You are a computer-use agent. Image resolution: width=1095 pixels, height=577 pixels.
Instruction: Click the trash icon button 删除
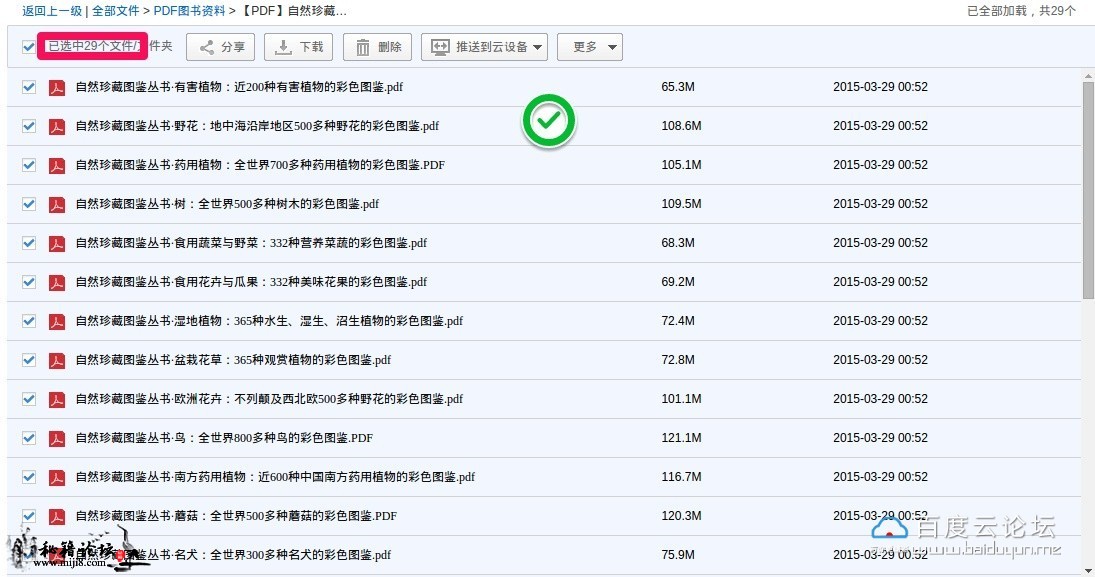pos(377,47)
